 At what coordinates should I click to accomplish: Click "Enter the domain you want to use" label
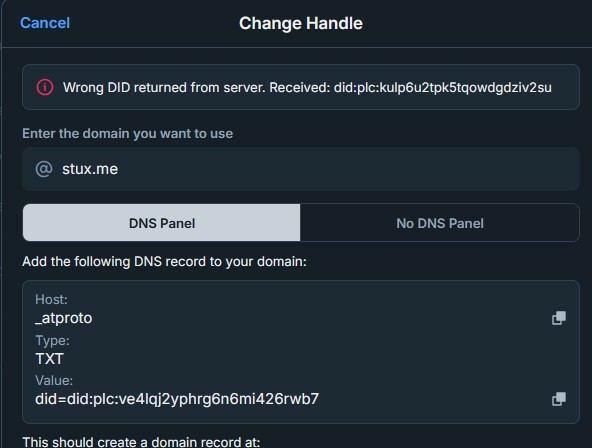pos(128,134)
